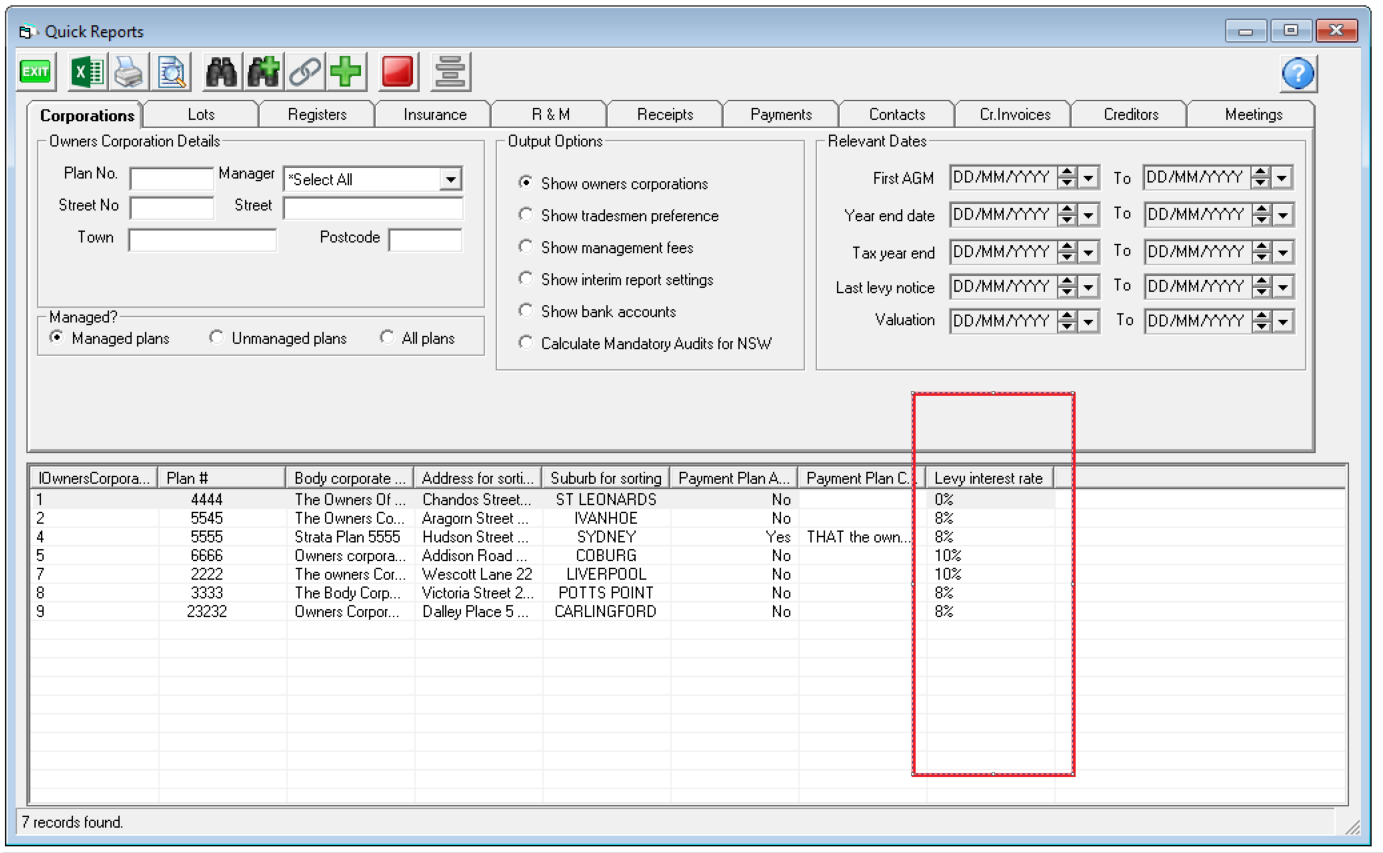This screenshot has height=853, width=1383.
Task: Open the Contacts tab
Action: click(897, 115)
